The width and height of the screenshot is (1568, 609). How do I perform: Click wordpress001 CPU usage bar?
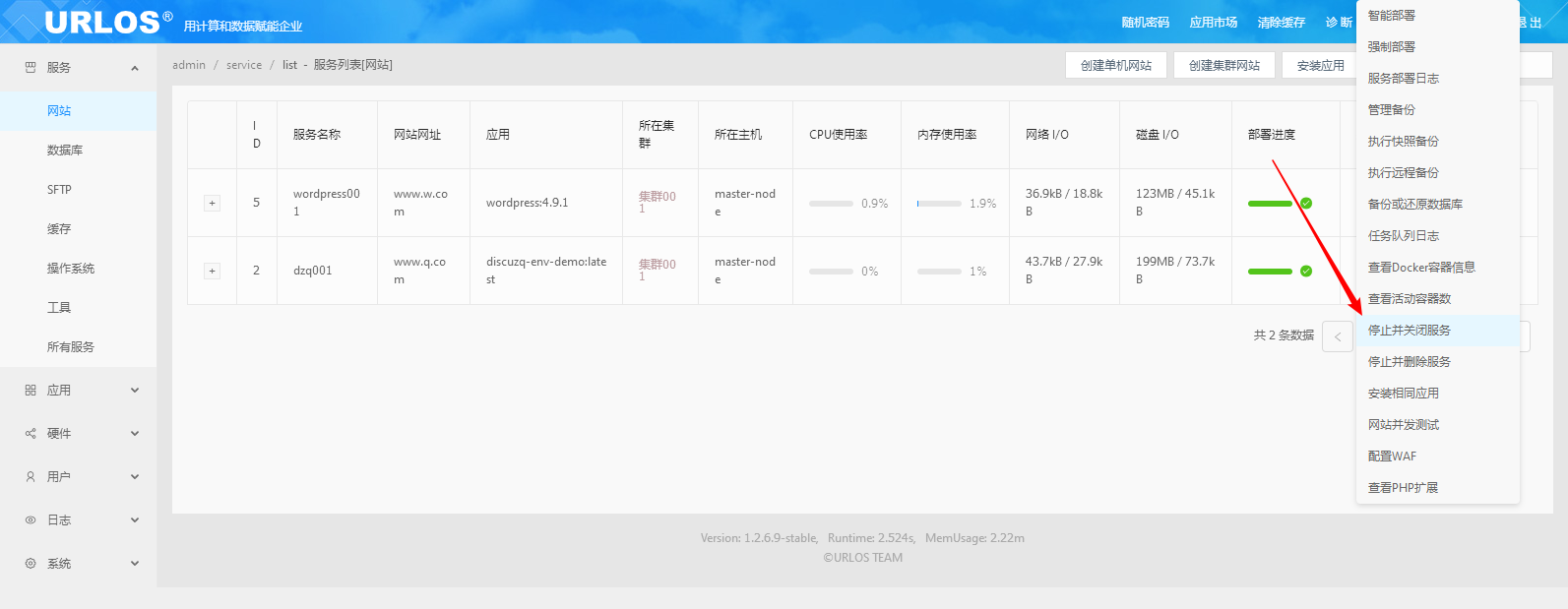[x=831, y=204]
